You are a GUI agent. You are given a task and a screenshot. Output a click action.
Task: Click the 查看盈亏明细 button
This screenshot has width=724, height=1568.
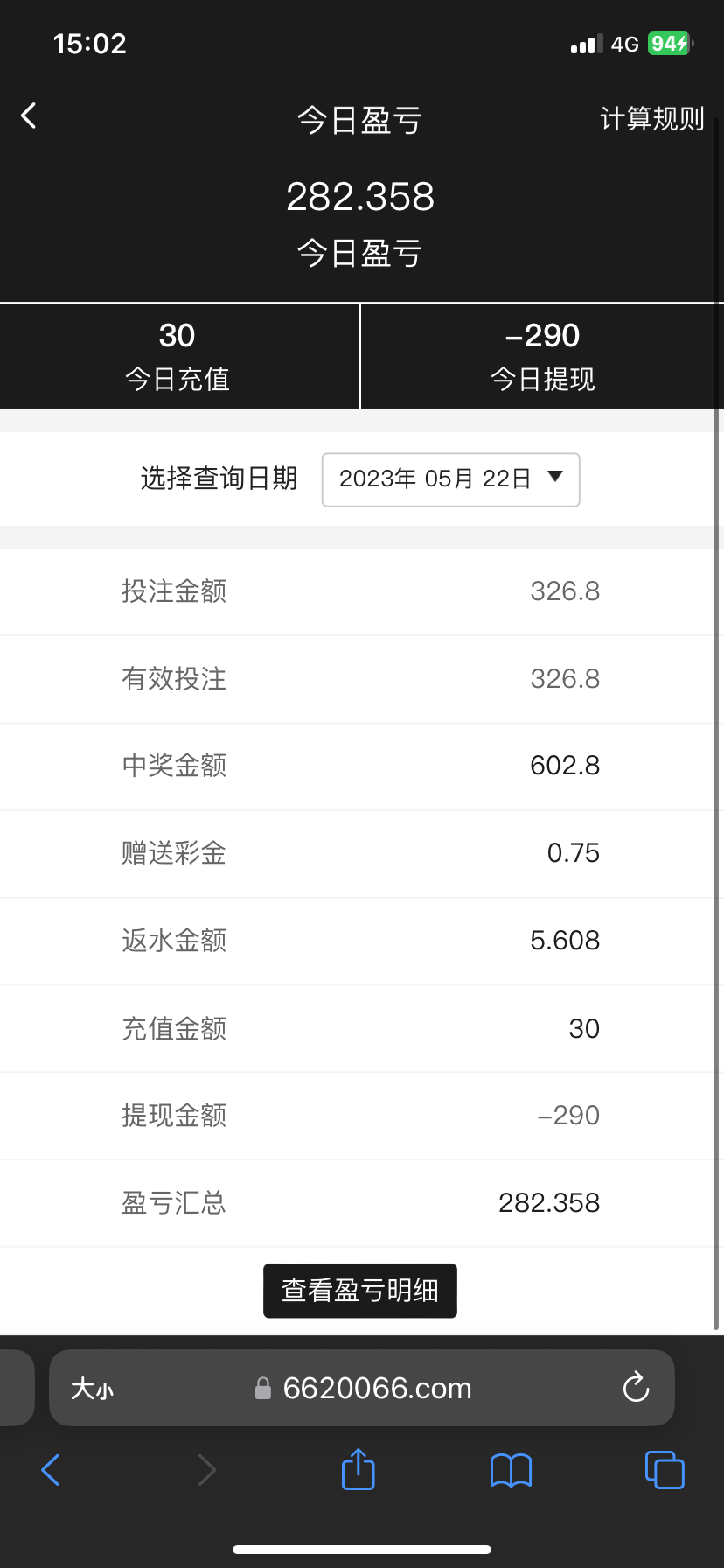[x=360, y=1291]
